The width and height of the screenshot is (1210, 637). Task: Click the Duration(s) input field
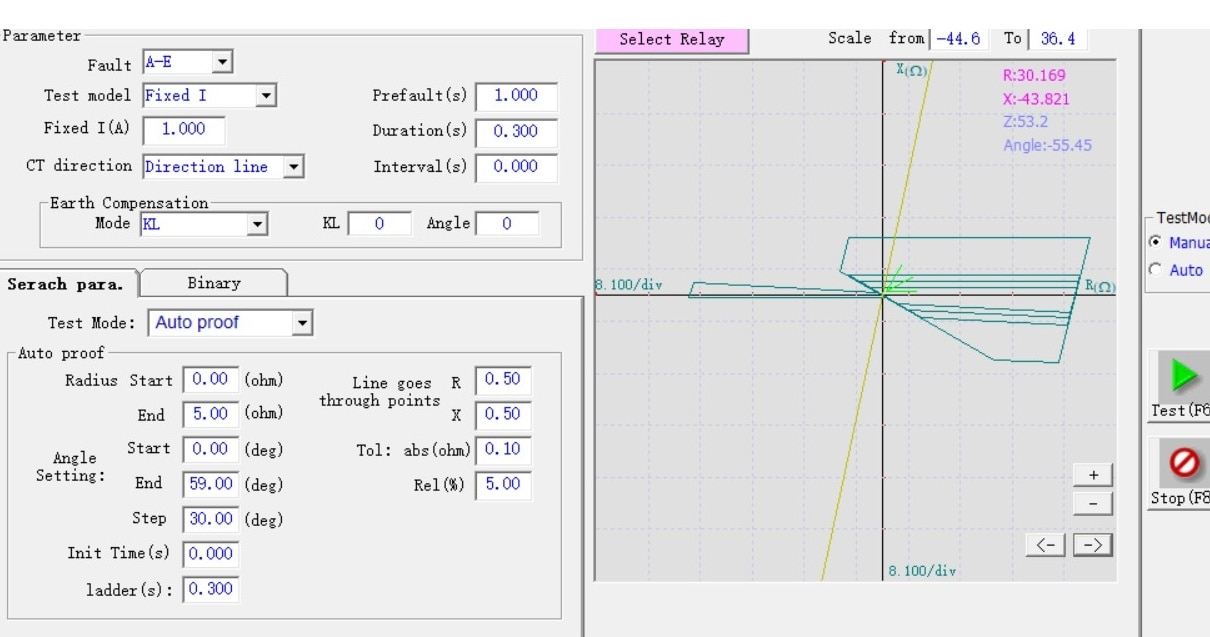[516, 131]
